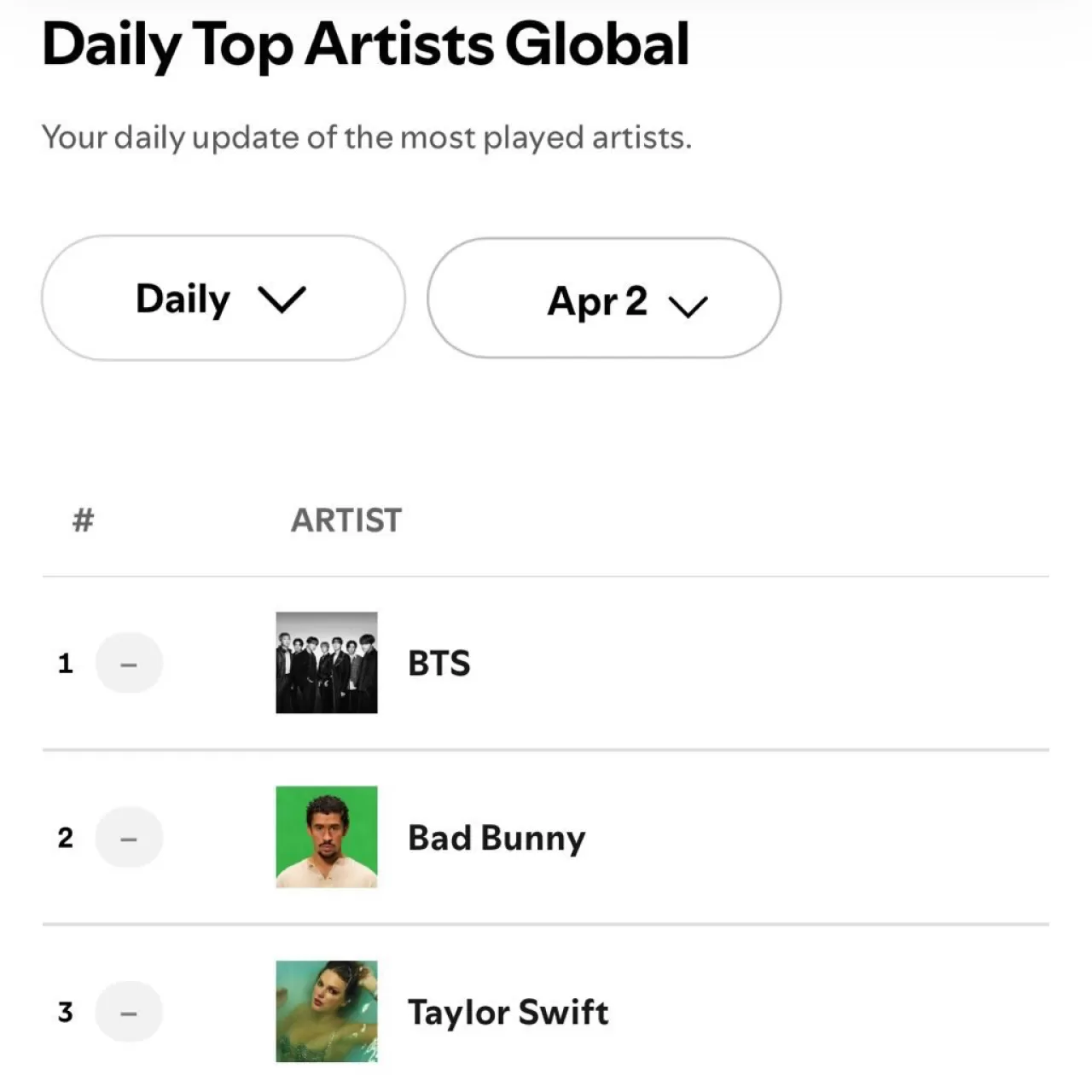1092x1092 pixels.
Task: Click the rank-change indicator beside BTS
Action: pos(129,663)
